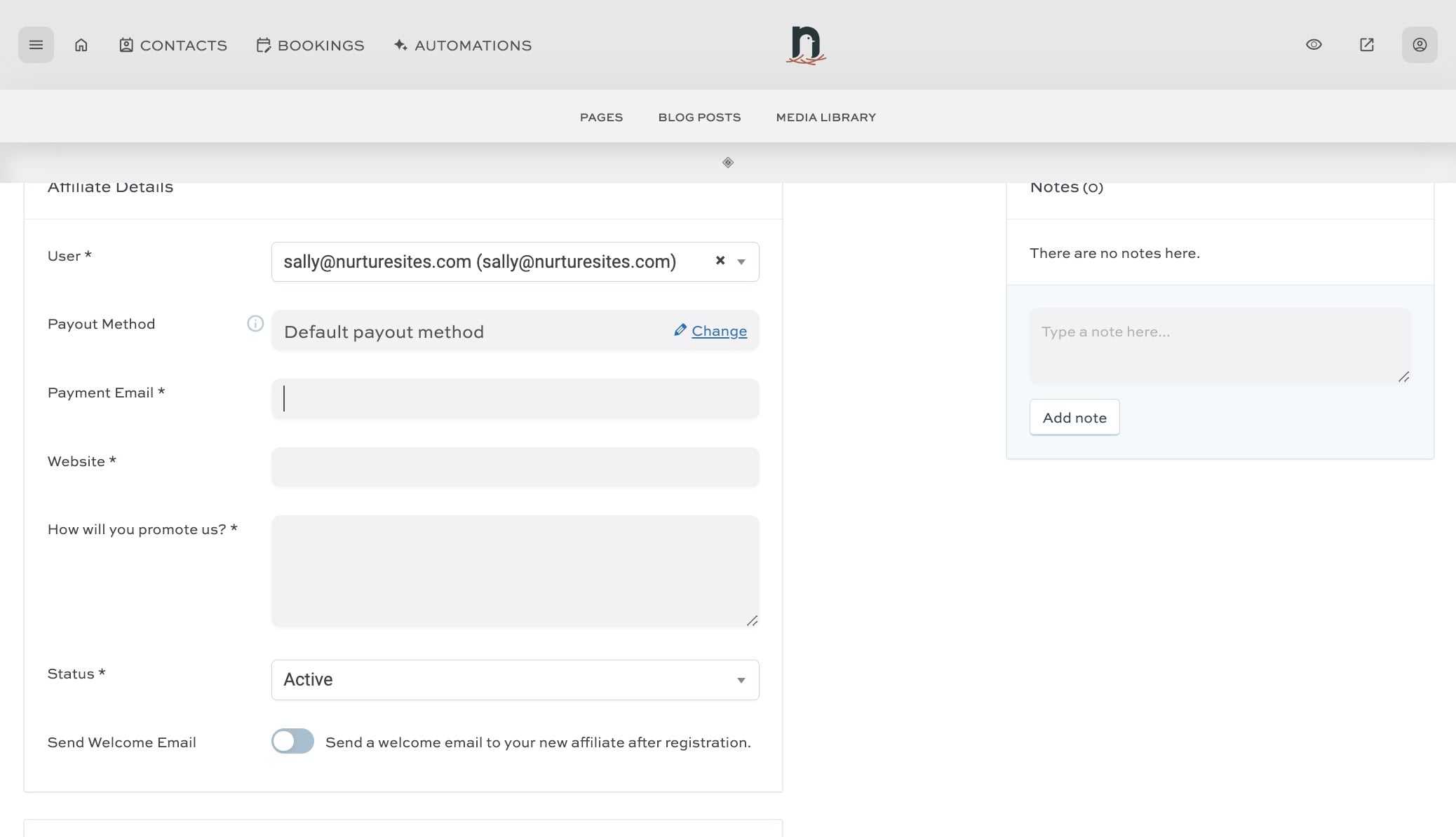This screenshot has height=837, width=1456.
Task: Open the Bookings section
Action: tap(309, 45)
